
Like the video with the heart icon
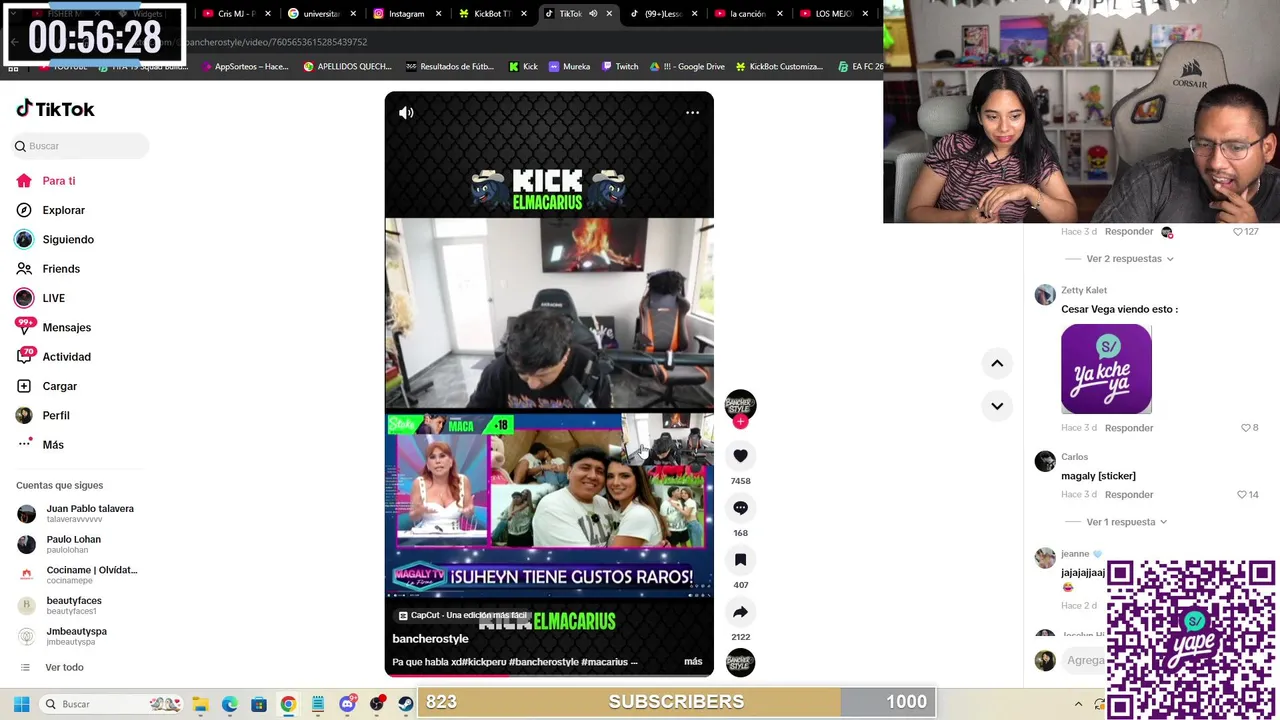(x=740, y=456)
